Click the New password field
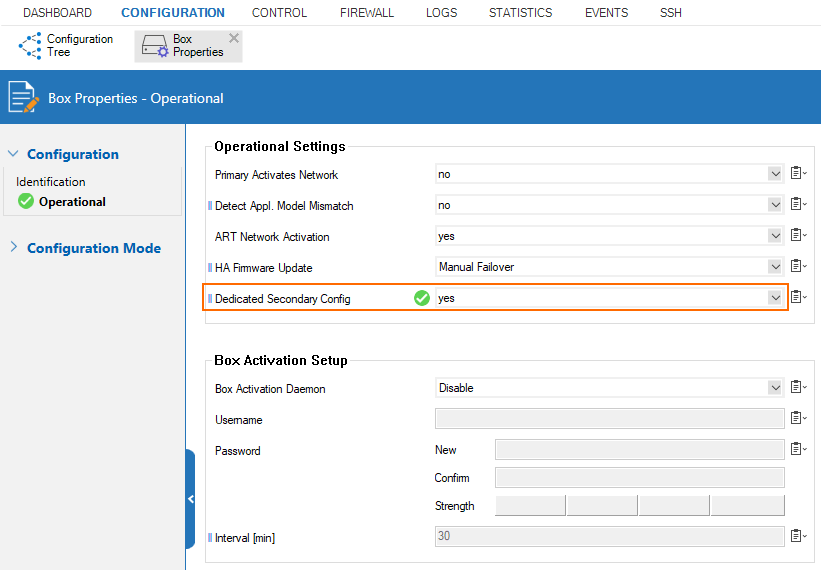Image resolution: width=821 pixels, height=570 pixels. click(x=639, y=450)
